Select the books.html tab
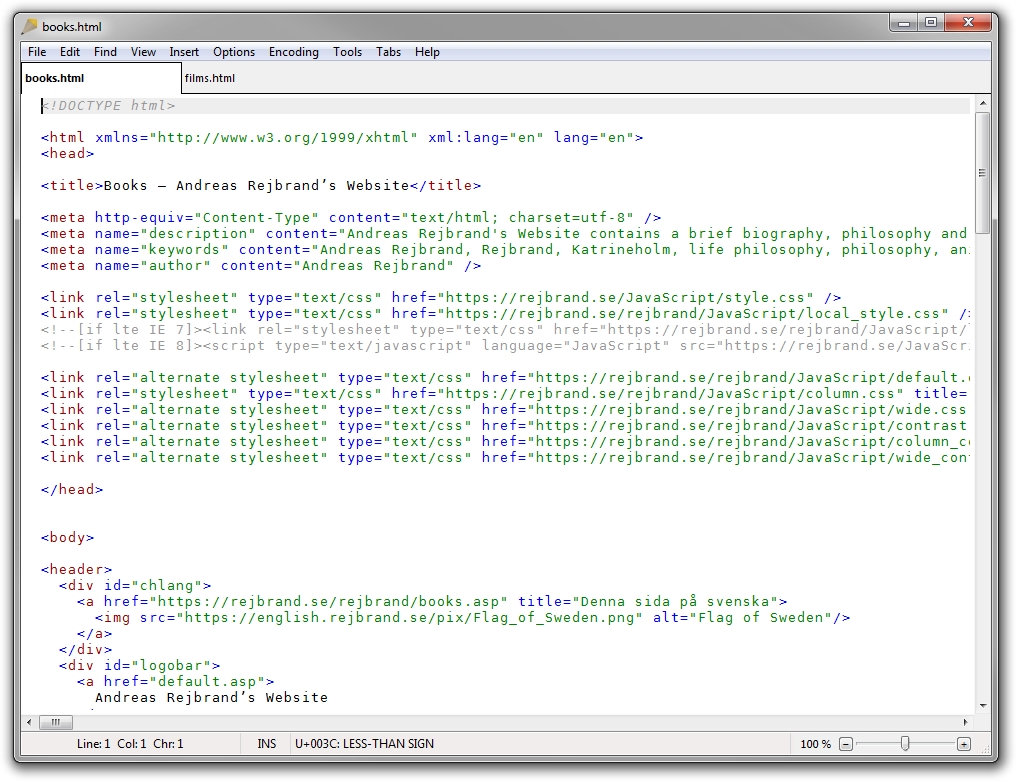The image size is (1016, 782). 101,78
